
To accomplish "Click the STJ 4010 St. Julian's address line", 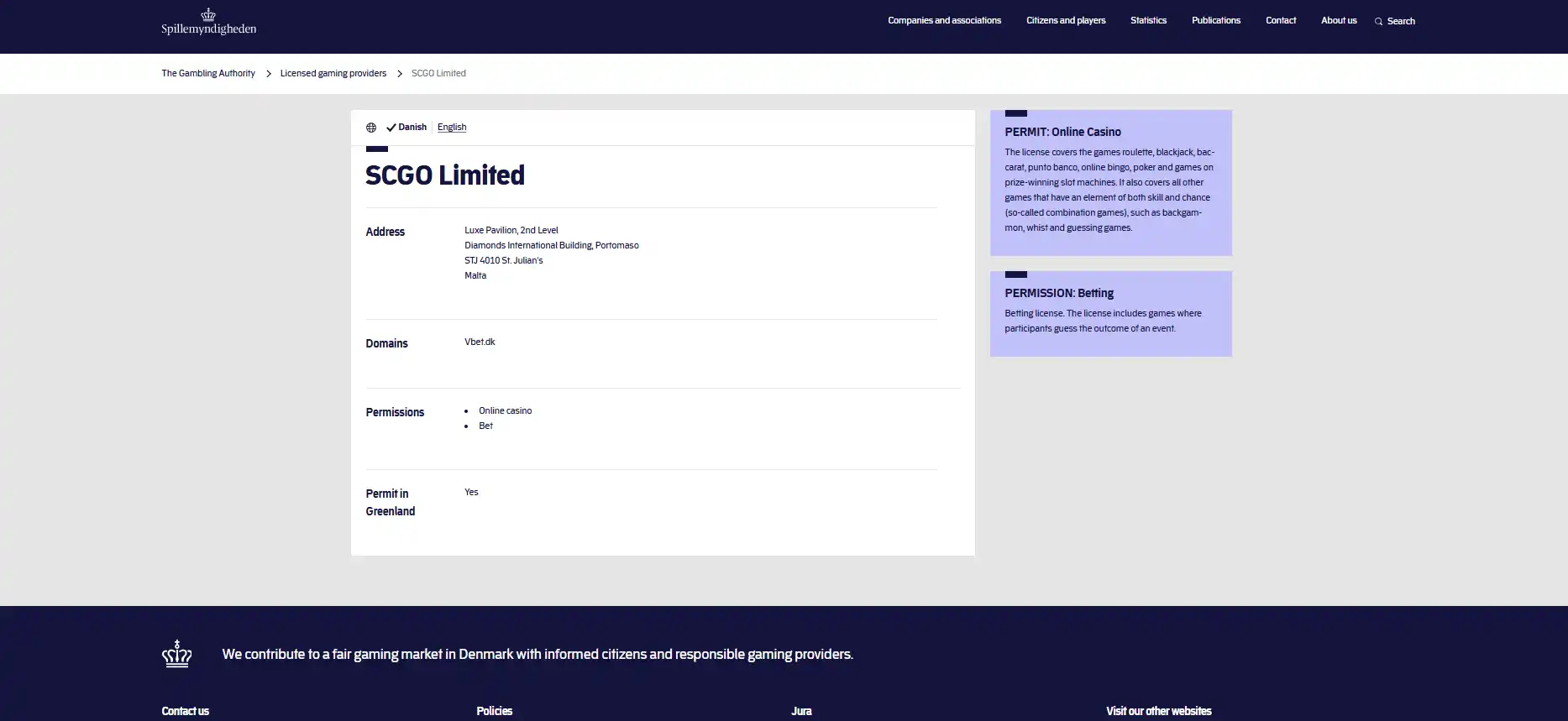I will [x=504, y=260].
